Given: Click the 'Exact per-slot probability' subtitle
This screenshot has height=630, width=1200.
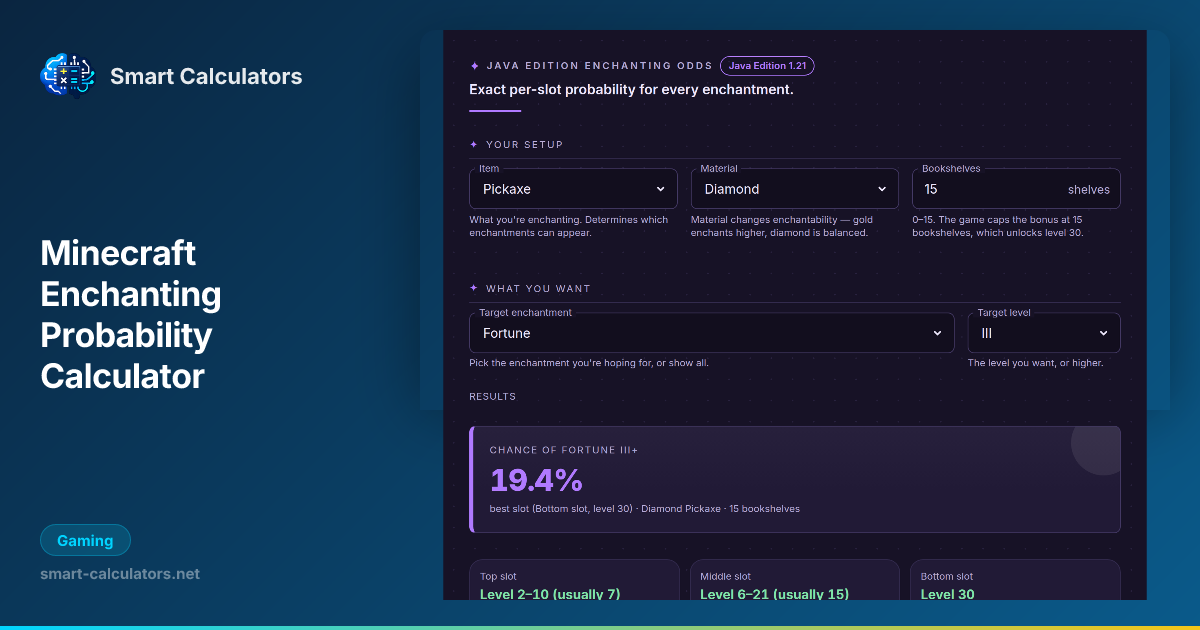Looking at the screenshot, I should point(631,90).
